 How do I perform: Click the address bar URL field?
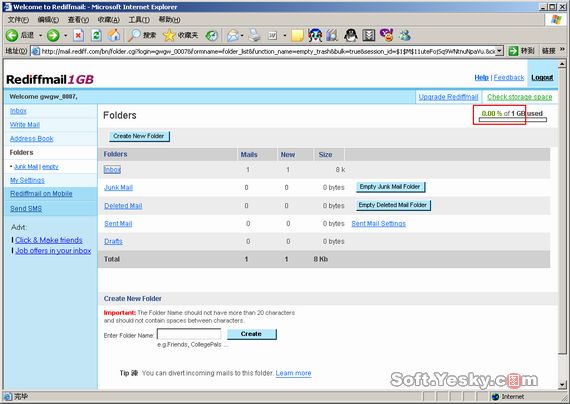(x=267, y=51)
